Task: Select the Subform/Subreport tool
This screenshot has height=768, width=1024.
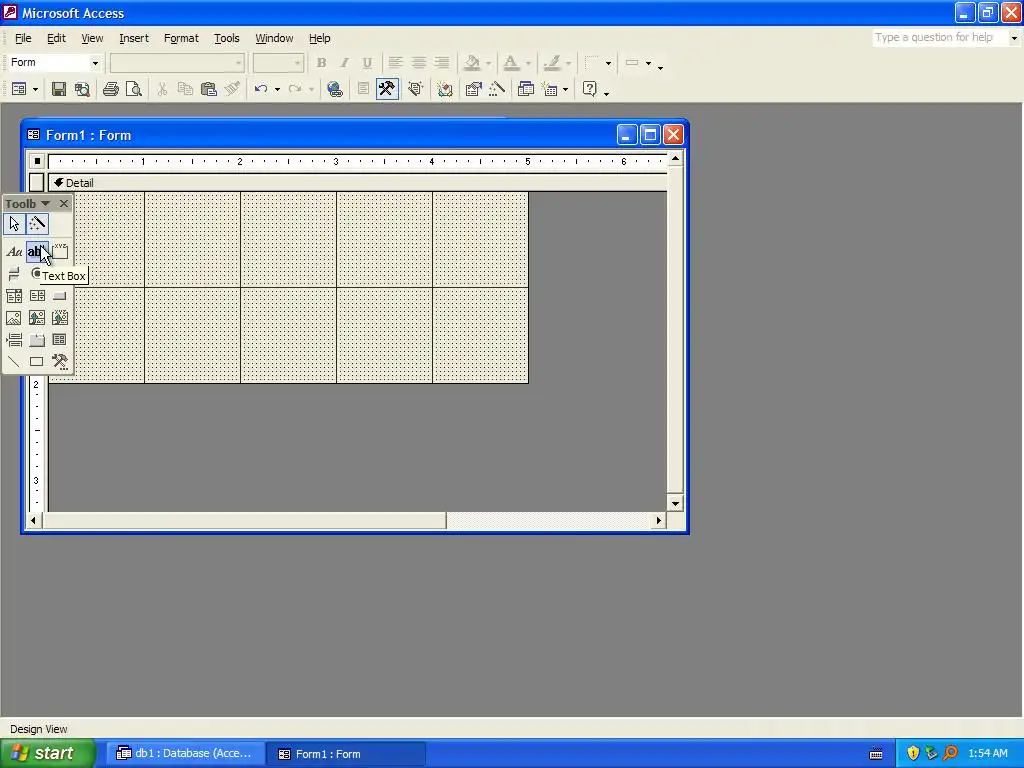Action: coord(60,340)
